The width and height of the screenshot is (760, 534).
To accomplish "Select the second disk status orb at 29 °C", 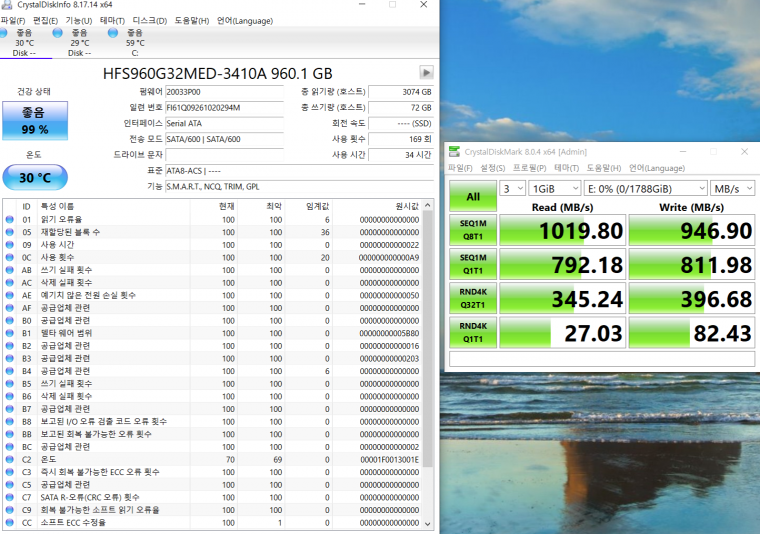I will point(58,32).
